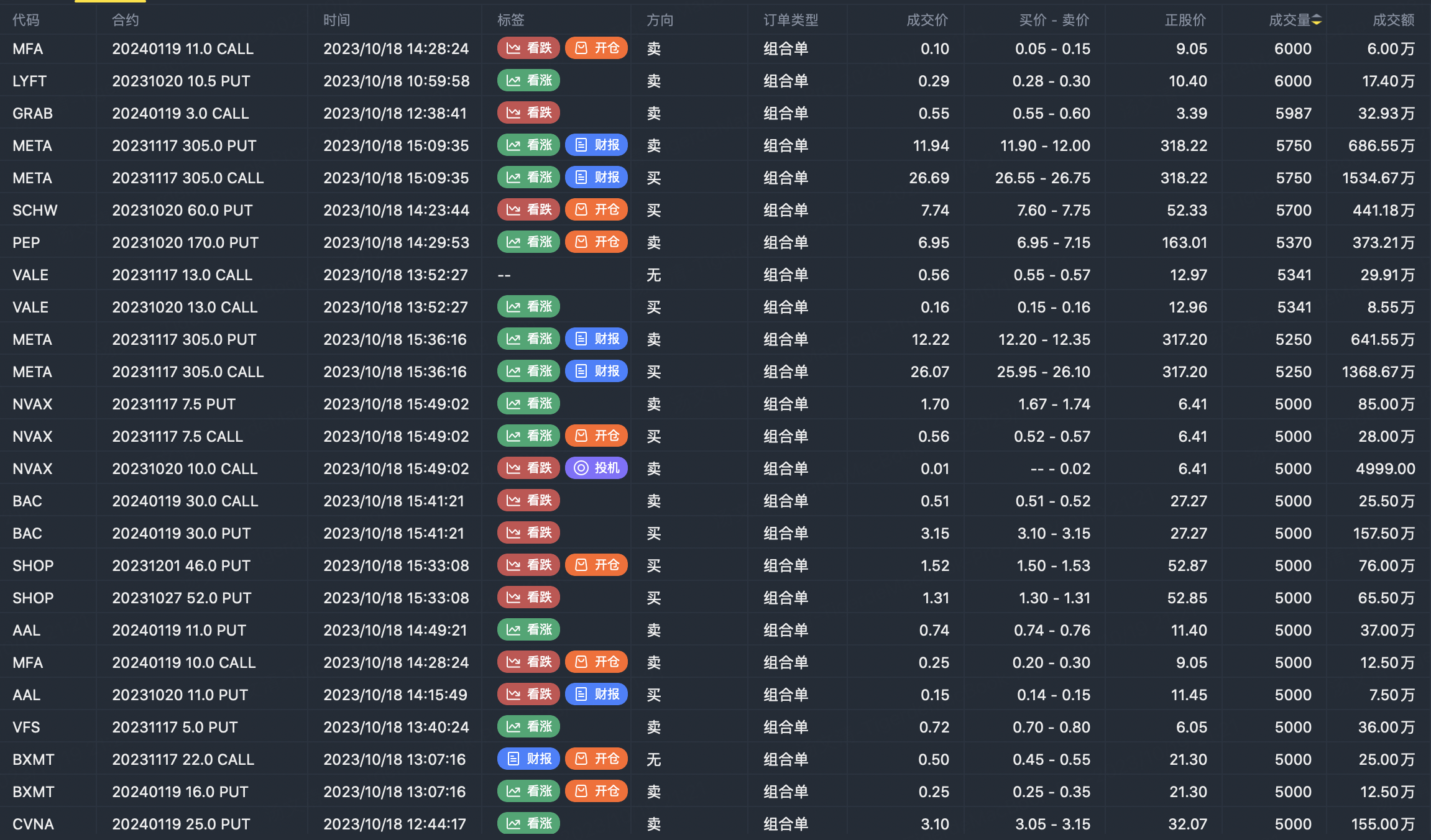The image size is (1431, 840).
Task: Open contract 20240119 3.0 CALL
Action: coord(181,114)
